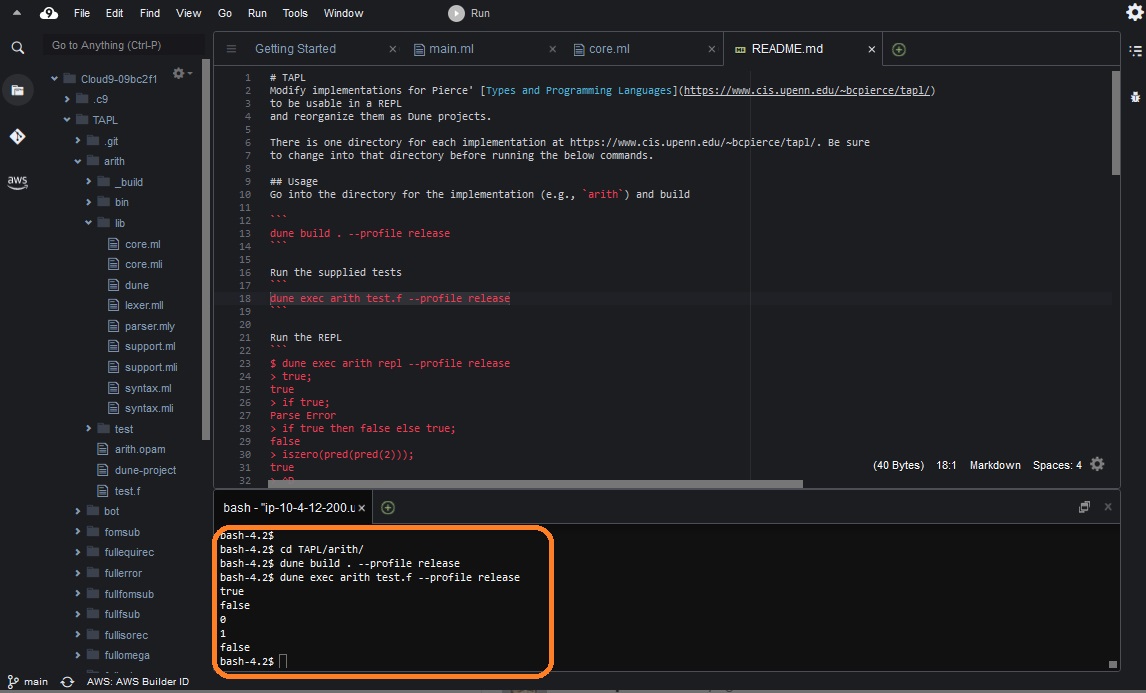Open core.mli in the file tree
The image size is (1146, 693).
[143, 265]
